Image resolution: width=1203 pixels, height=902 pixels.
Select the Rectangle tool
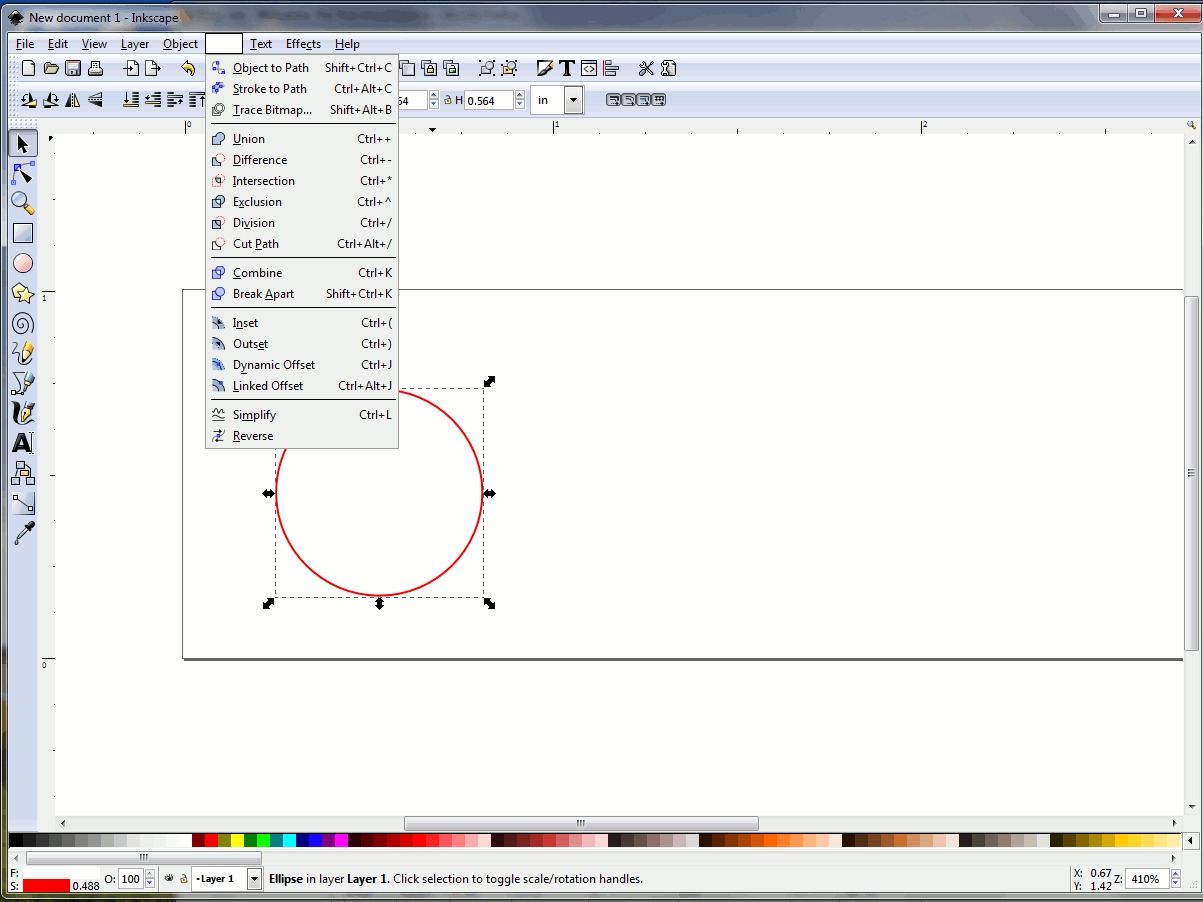coord(23,233)
